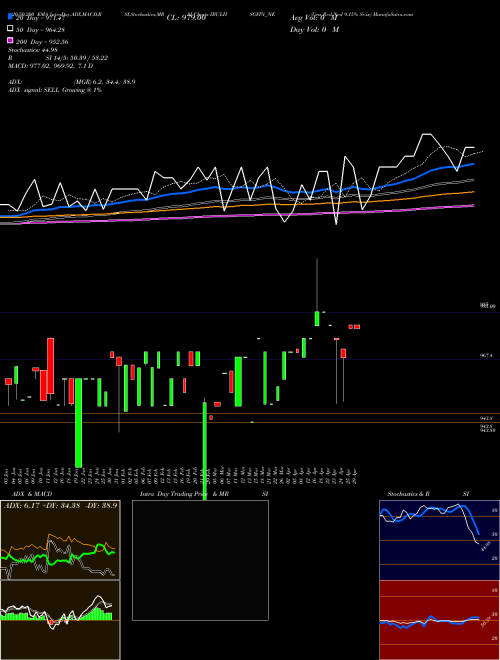The height and width of the screenshot is (660, 500).
Task: Click the 967.4 price level label
Action: pos(486,356)
